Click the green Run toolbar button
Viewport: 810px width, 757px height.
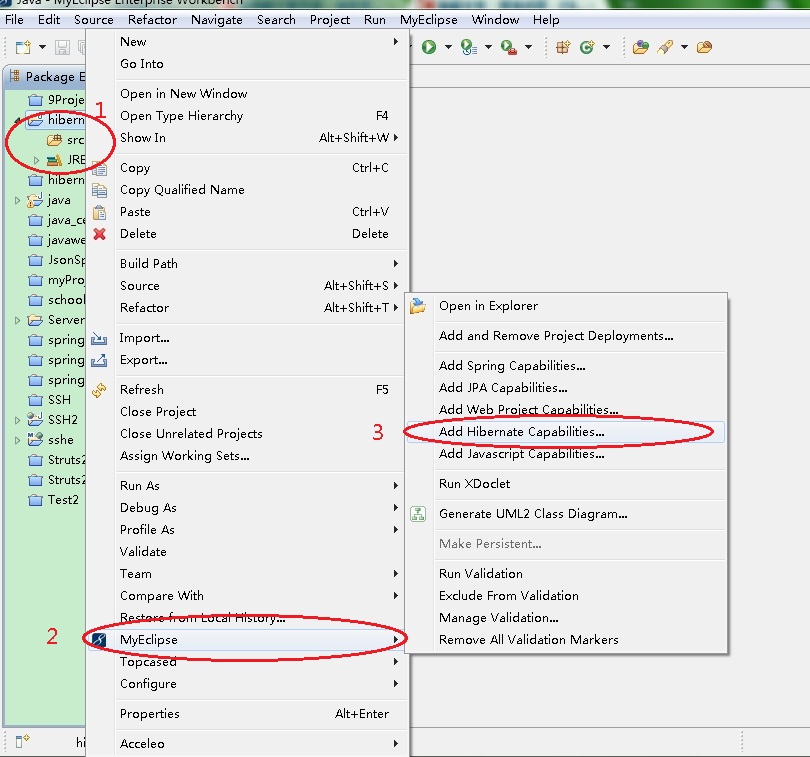tap(429, 47)
